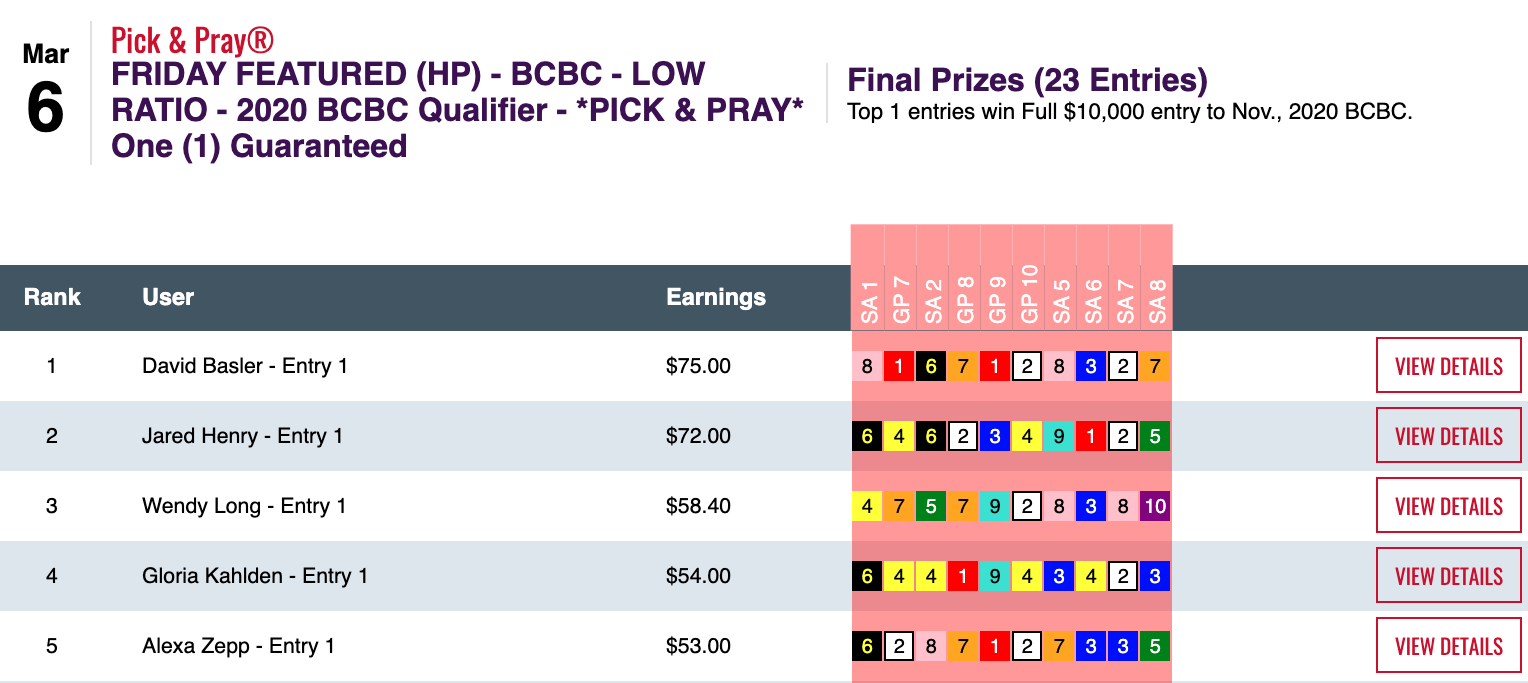Open View Details for Jared Henry
1528x683 pixels.
(1448, 436)
